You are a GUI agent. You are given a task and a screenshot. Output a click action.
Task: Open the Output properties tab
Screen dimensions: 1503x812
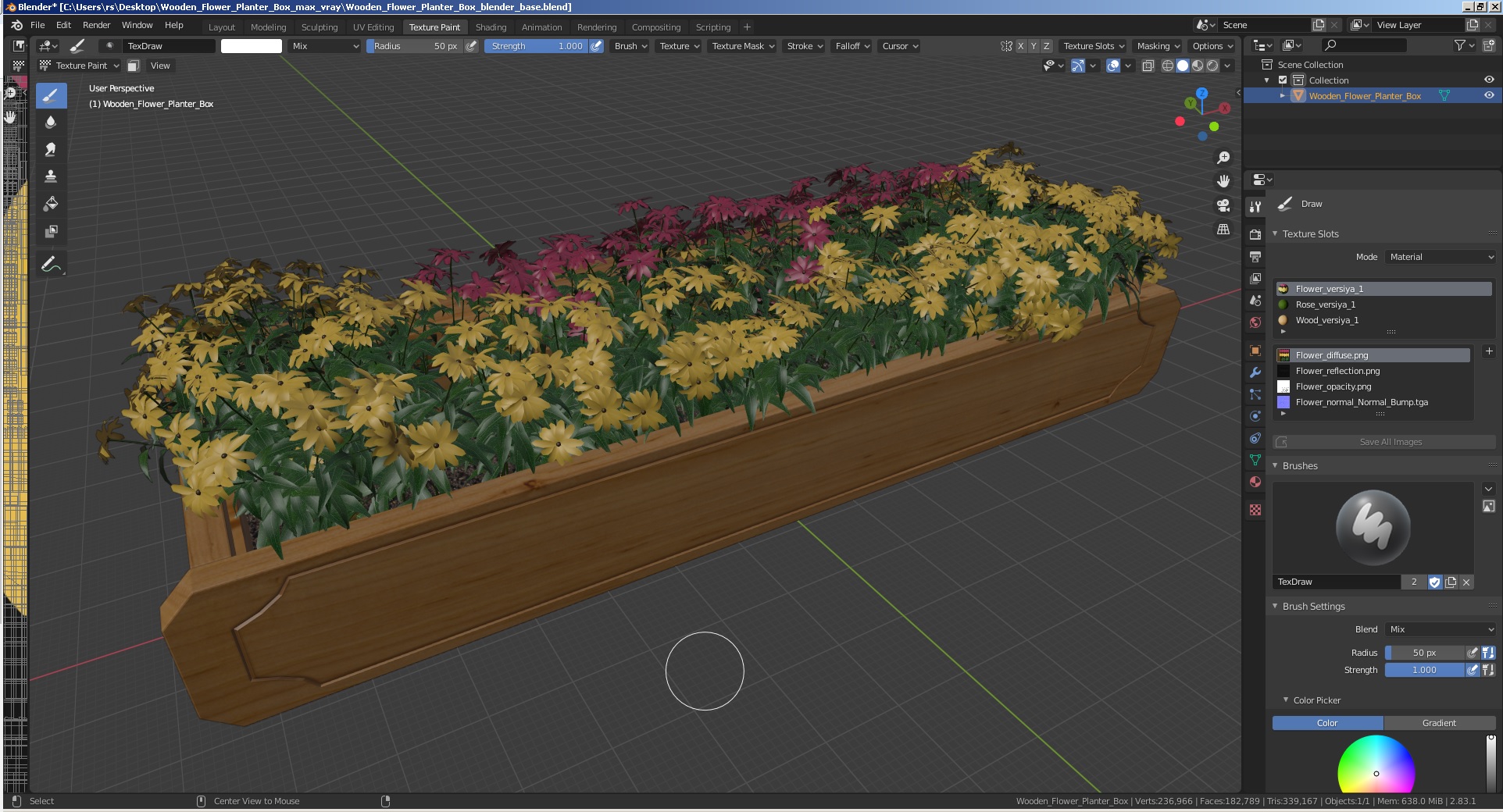pyautogui.click(x=1255, y=256)
